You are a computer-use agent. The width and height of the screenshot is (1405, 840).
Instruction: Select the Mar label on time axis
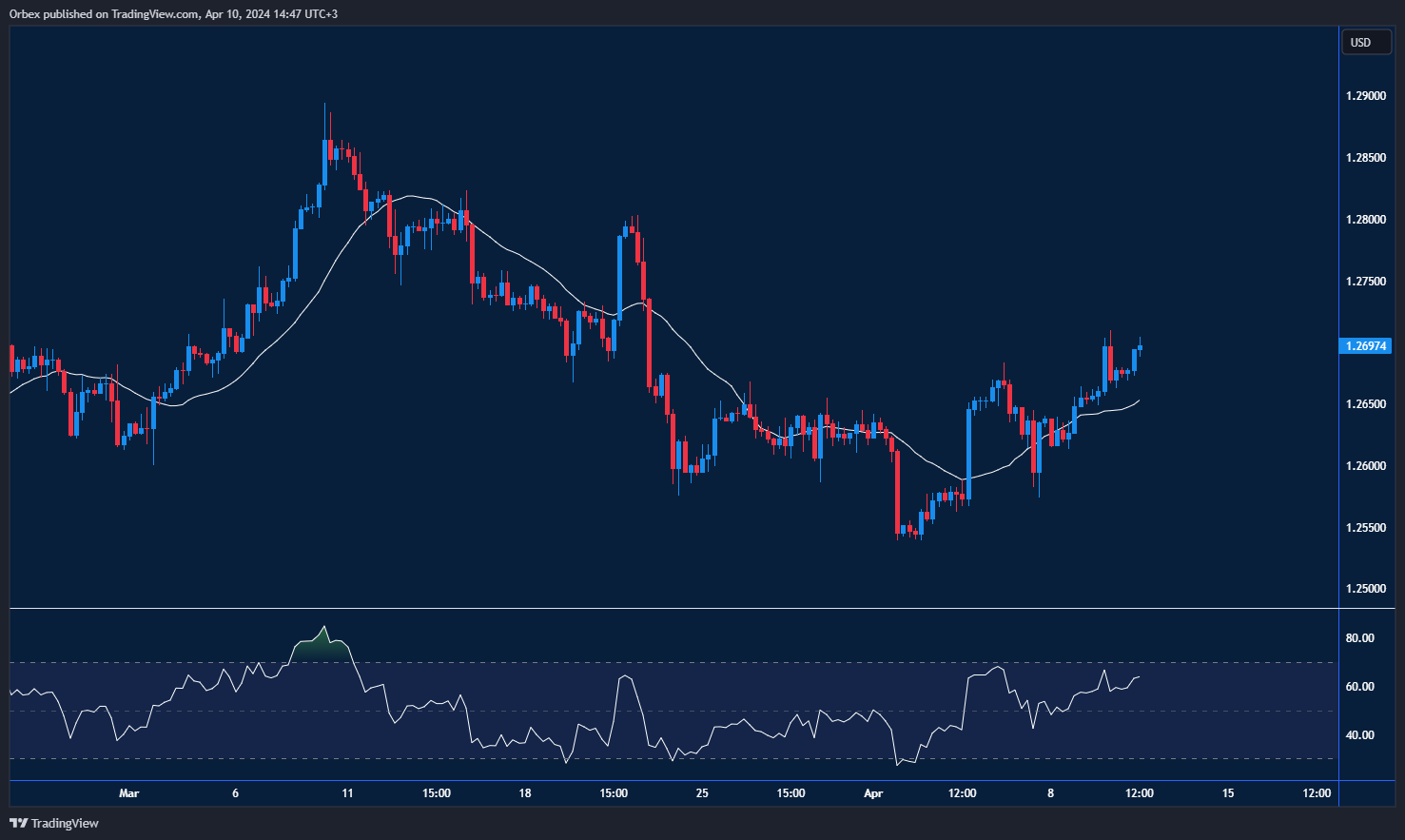128,793
